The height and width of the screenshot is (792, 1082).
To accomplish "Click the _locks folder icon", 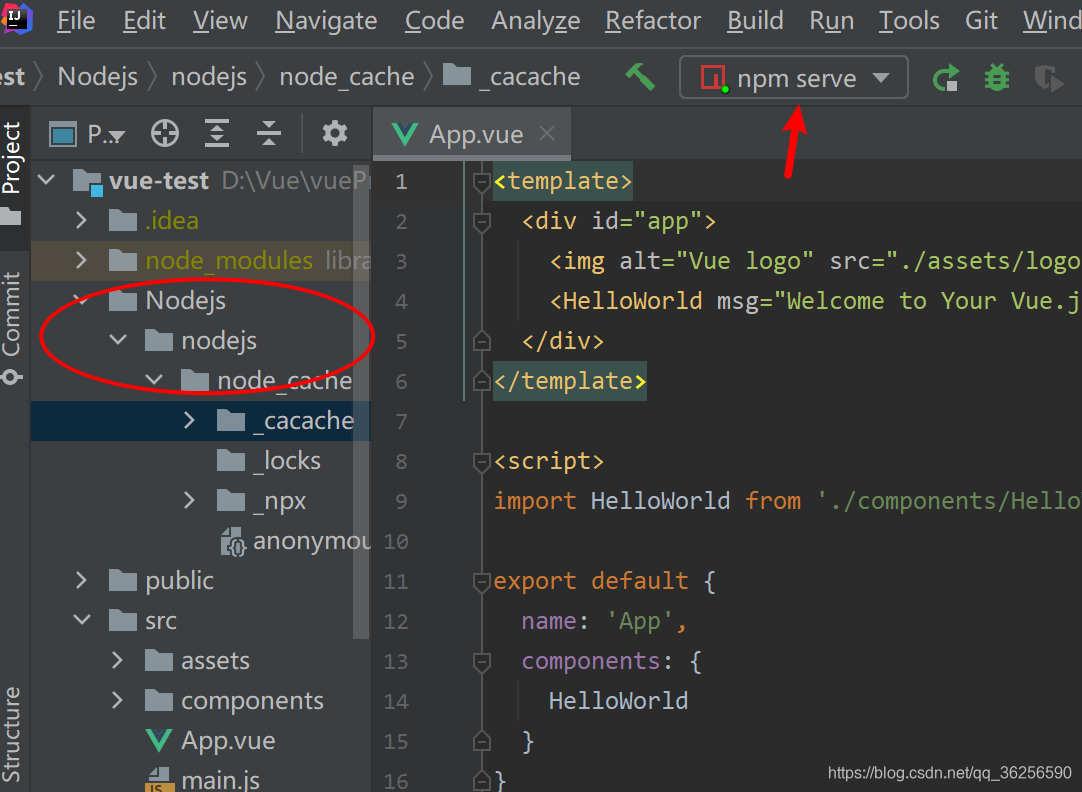I will pos(230,460).
